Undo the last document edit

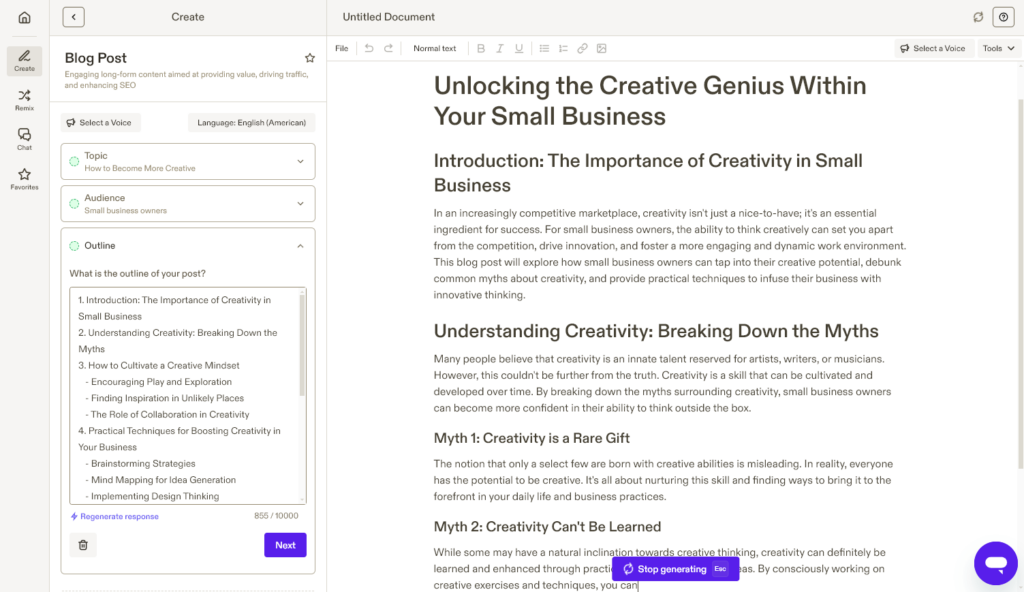tap(370, 47)
